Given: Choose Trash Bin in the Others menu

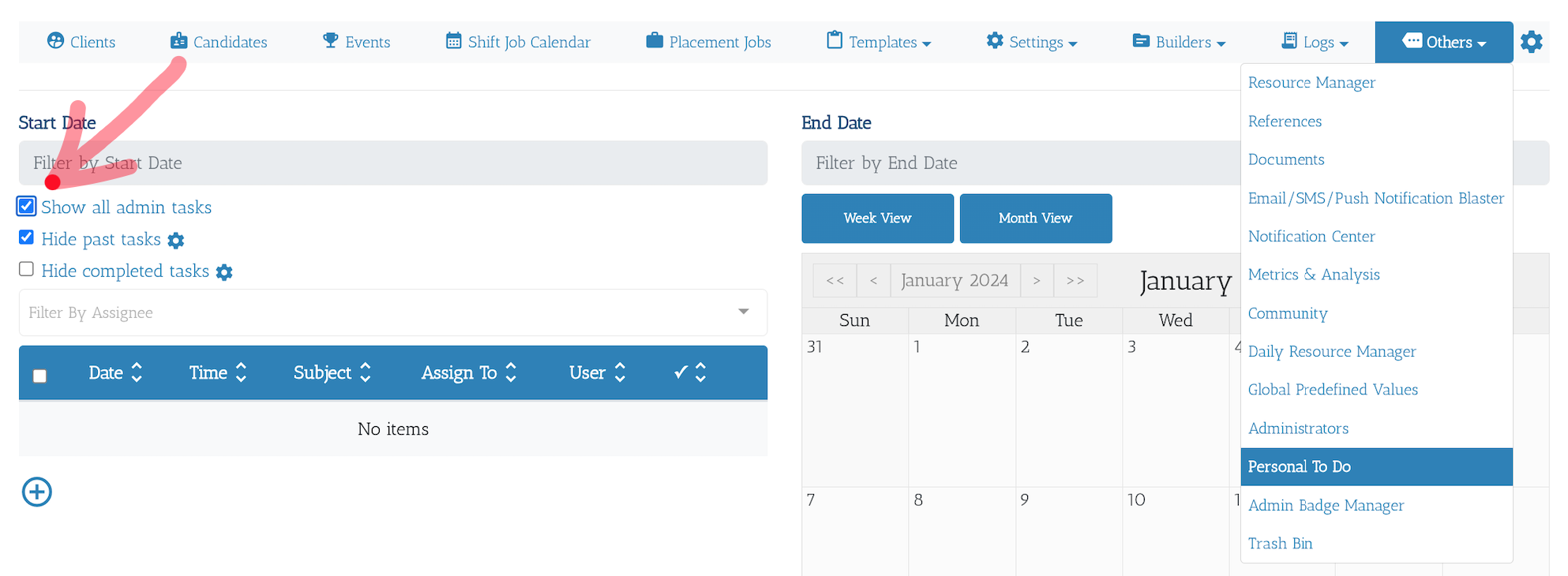Looking at the screenshot, I should point(1280,543).
